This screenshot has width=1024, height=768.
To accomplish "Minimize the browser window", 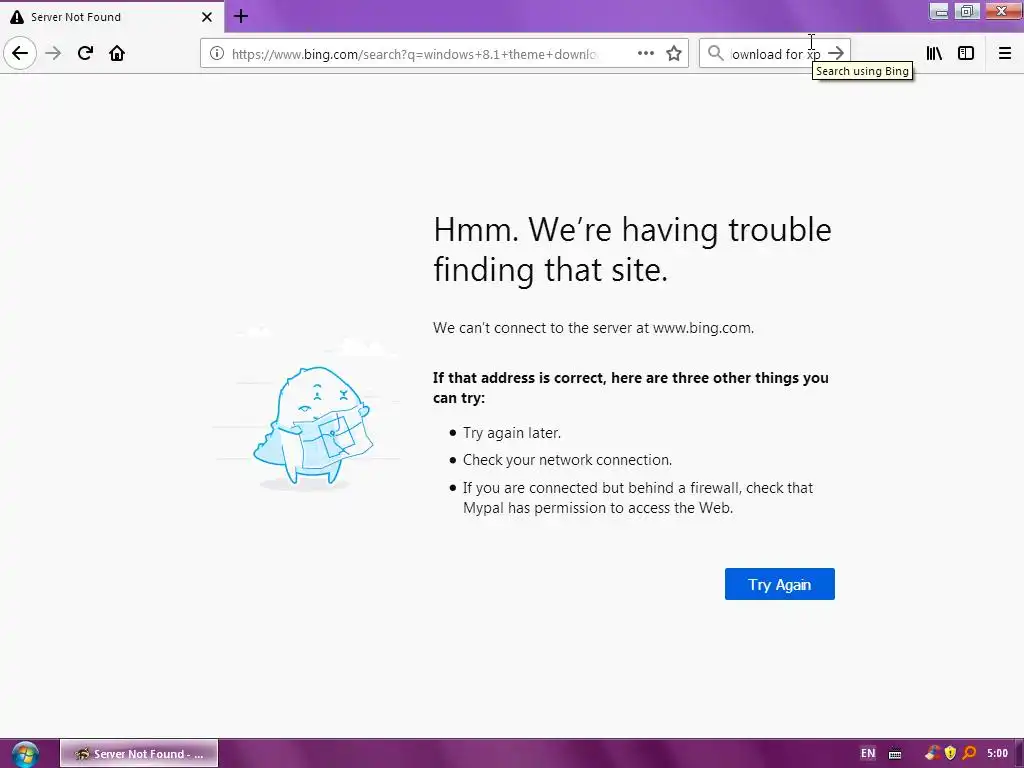I will click(939, 11).
